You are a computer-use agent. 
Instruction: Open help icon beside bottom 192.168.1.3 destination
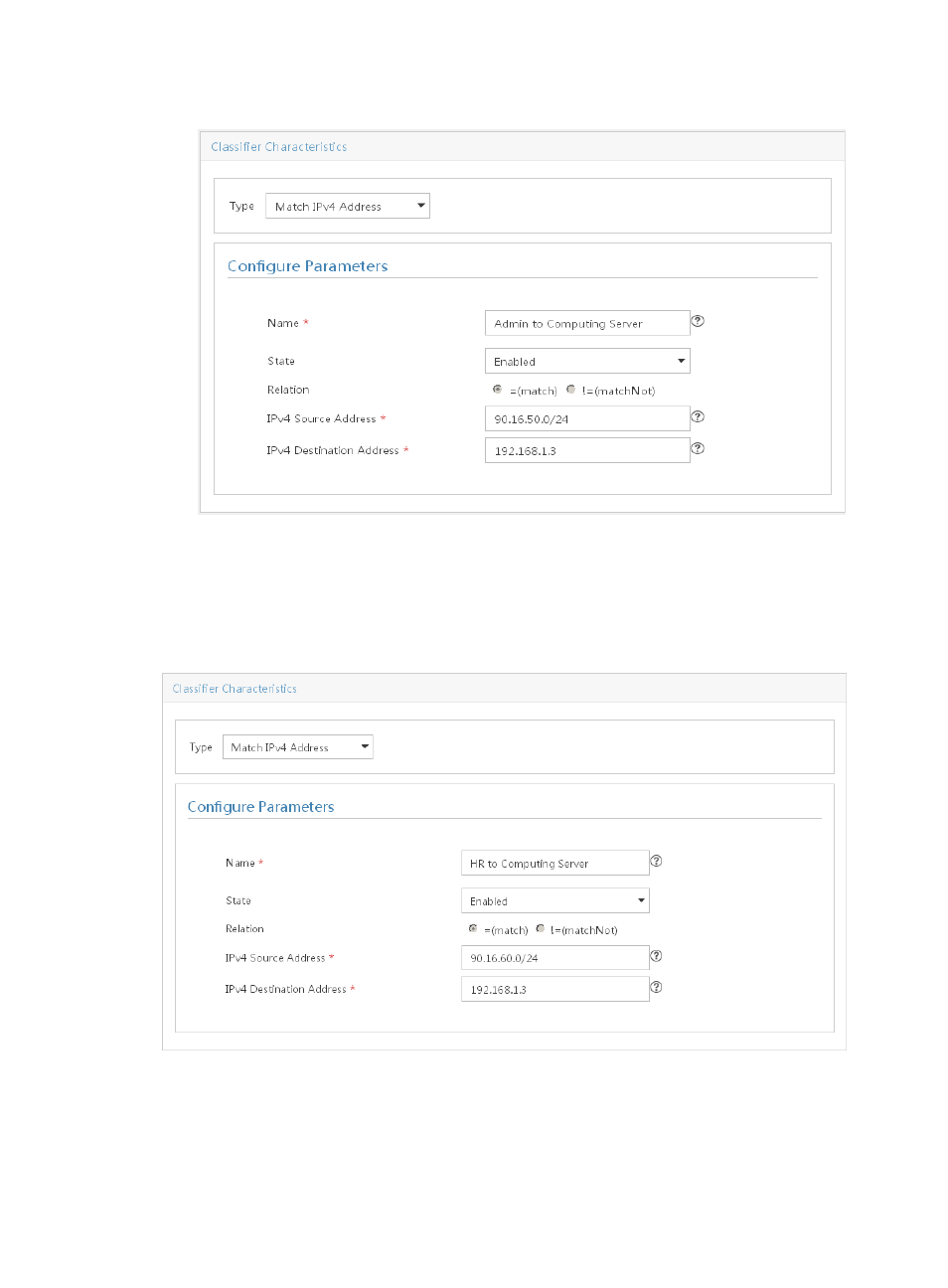656,987
